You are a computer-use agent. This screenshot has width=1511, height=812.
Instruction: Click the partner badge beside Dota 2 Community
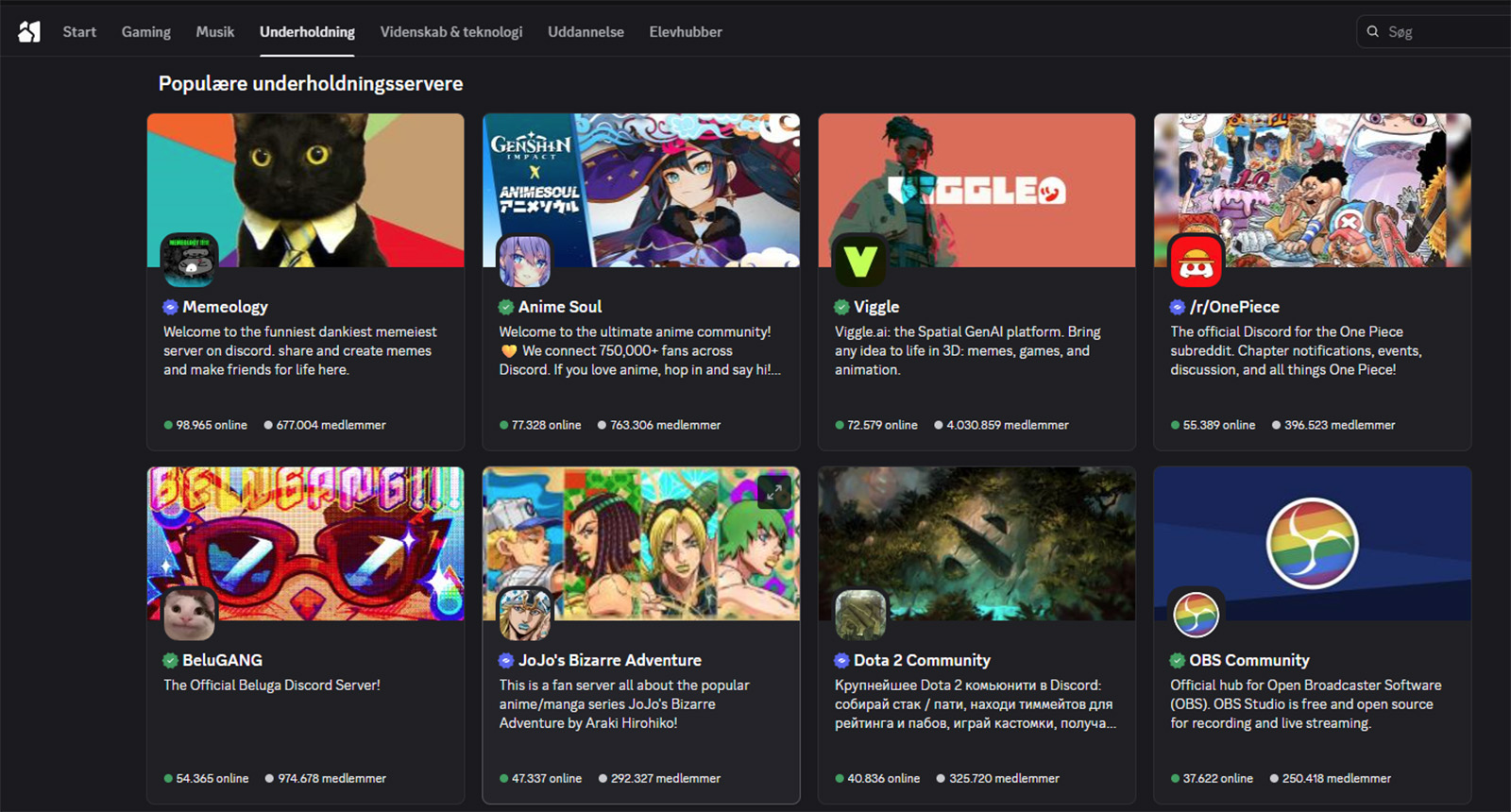click(842, 660)
